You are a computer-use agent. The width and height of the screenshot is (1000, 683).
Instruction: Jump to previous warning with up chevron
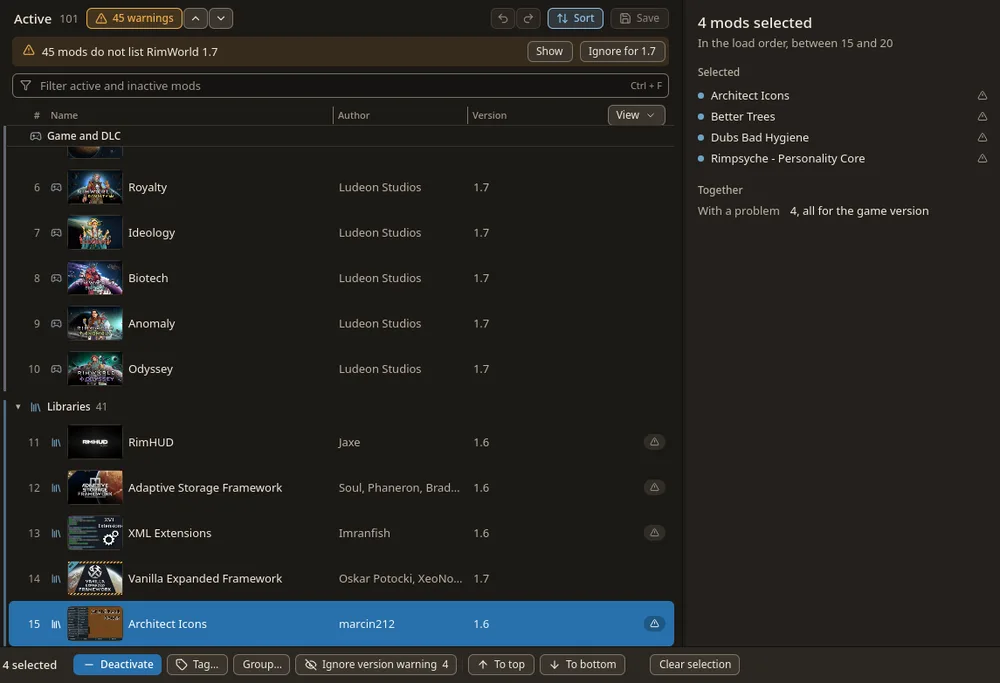[196, 18]
